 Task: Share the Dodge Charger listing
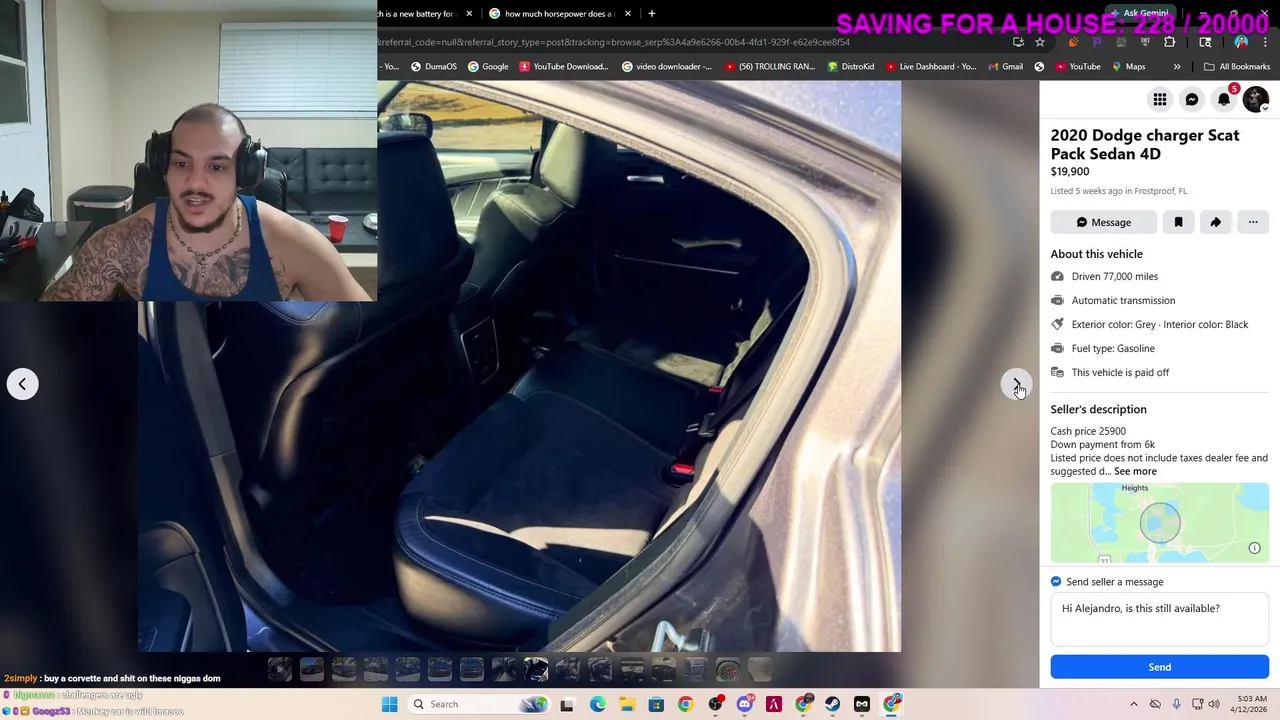coord(1215,222)
